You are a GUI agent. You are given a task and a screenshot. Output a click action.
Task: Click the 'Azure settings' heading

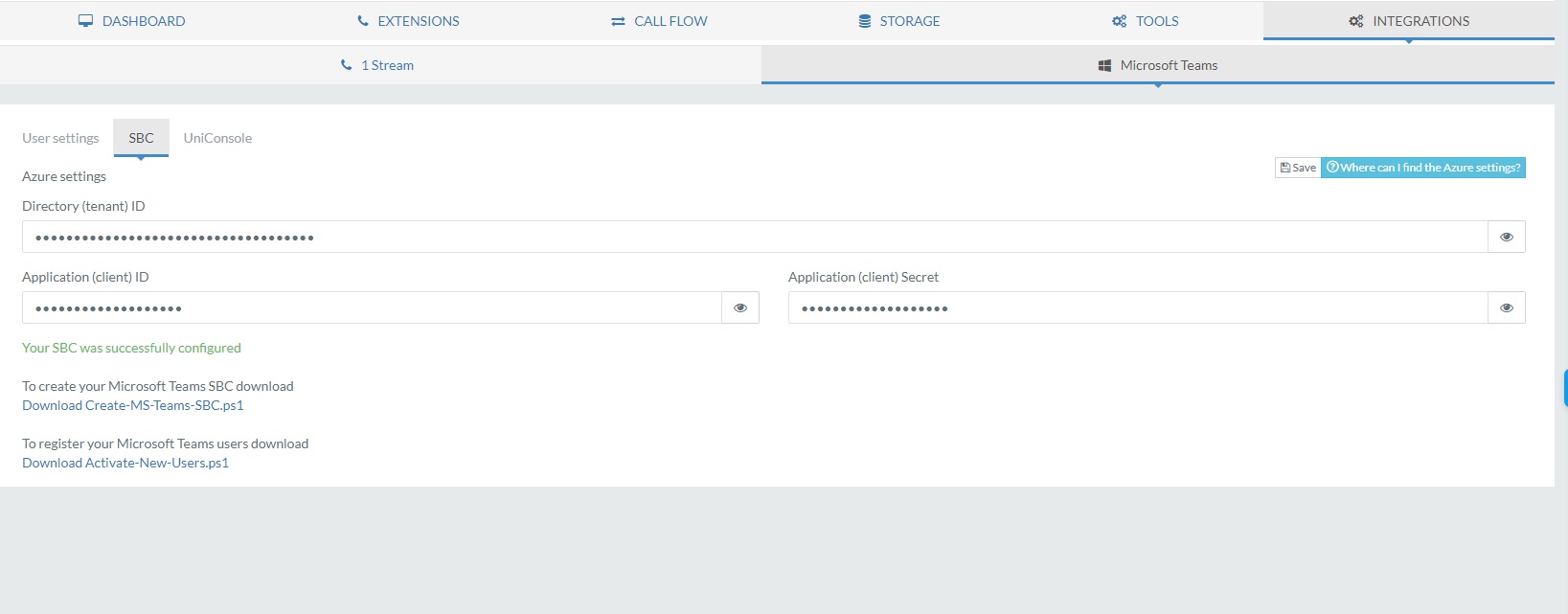pos(64,176)
